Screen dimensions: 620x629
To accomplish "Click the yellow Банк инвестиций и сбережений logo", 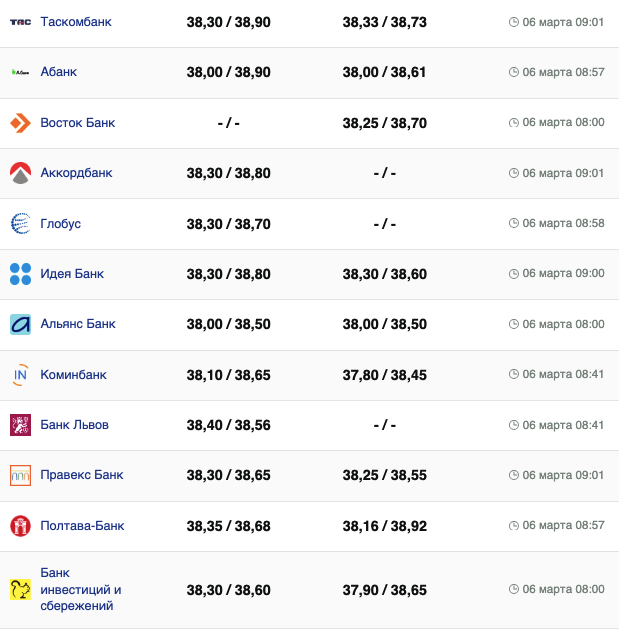I will click(20, 589).
